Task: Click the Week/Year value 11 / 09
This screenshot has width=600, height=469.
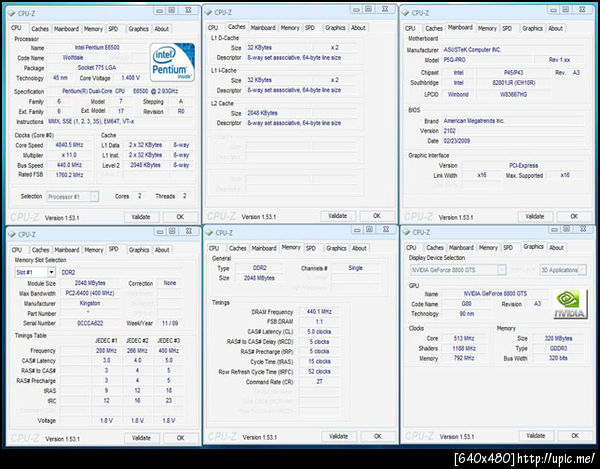Action: pyautogui.click(x=170, y=323)
